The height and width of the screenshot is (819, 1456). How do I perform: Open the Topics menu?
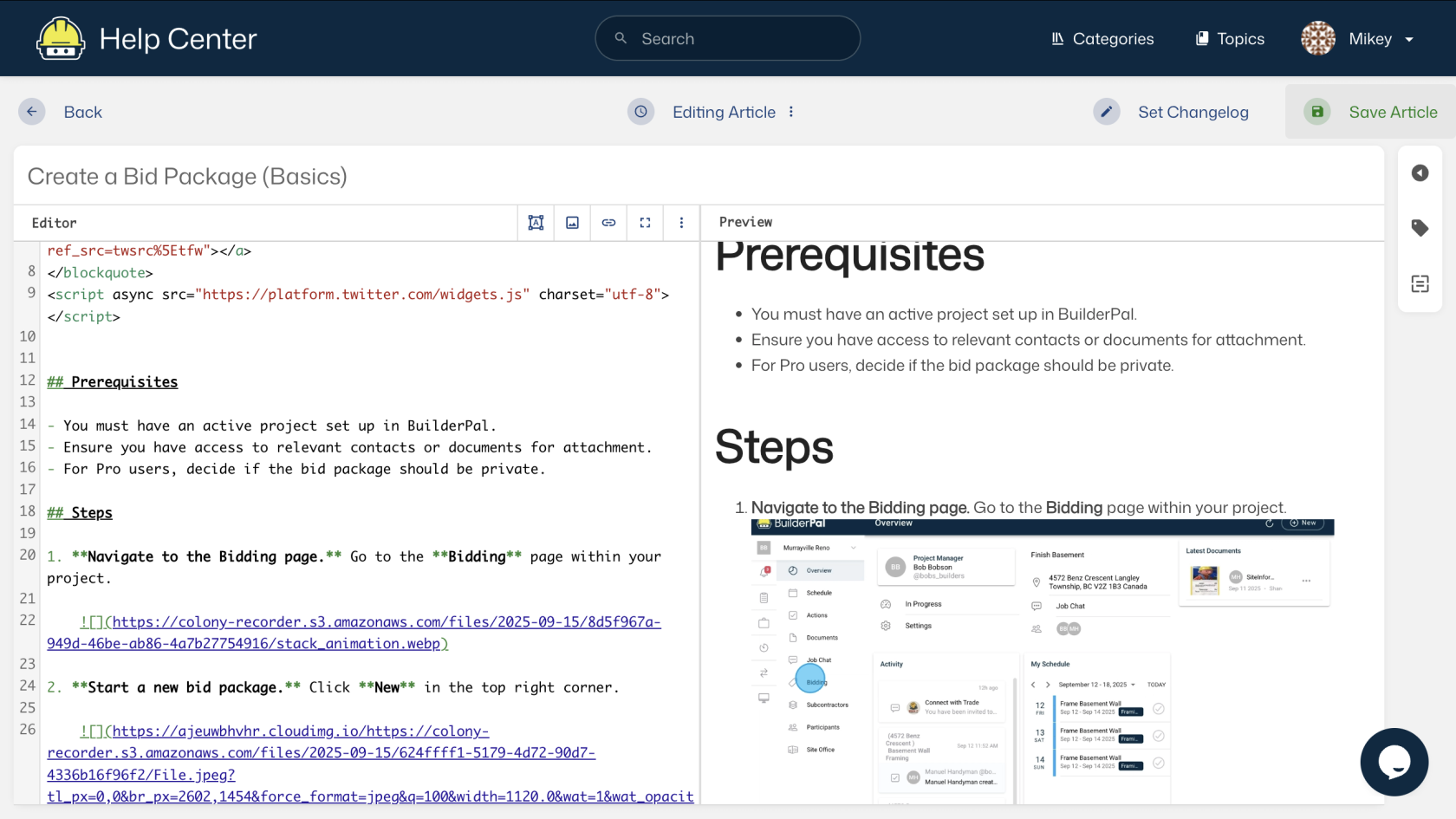coord(1230,39)
